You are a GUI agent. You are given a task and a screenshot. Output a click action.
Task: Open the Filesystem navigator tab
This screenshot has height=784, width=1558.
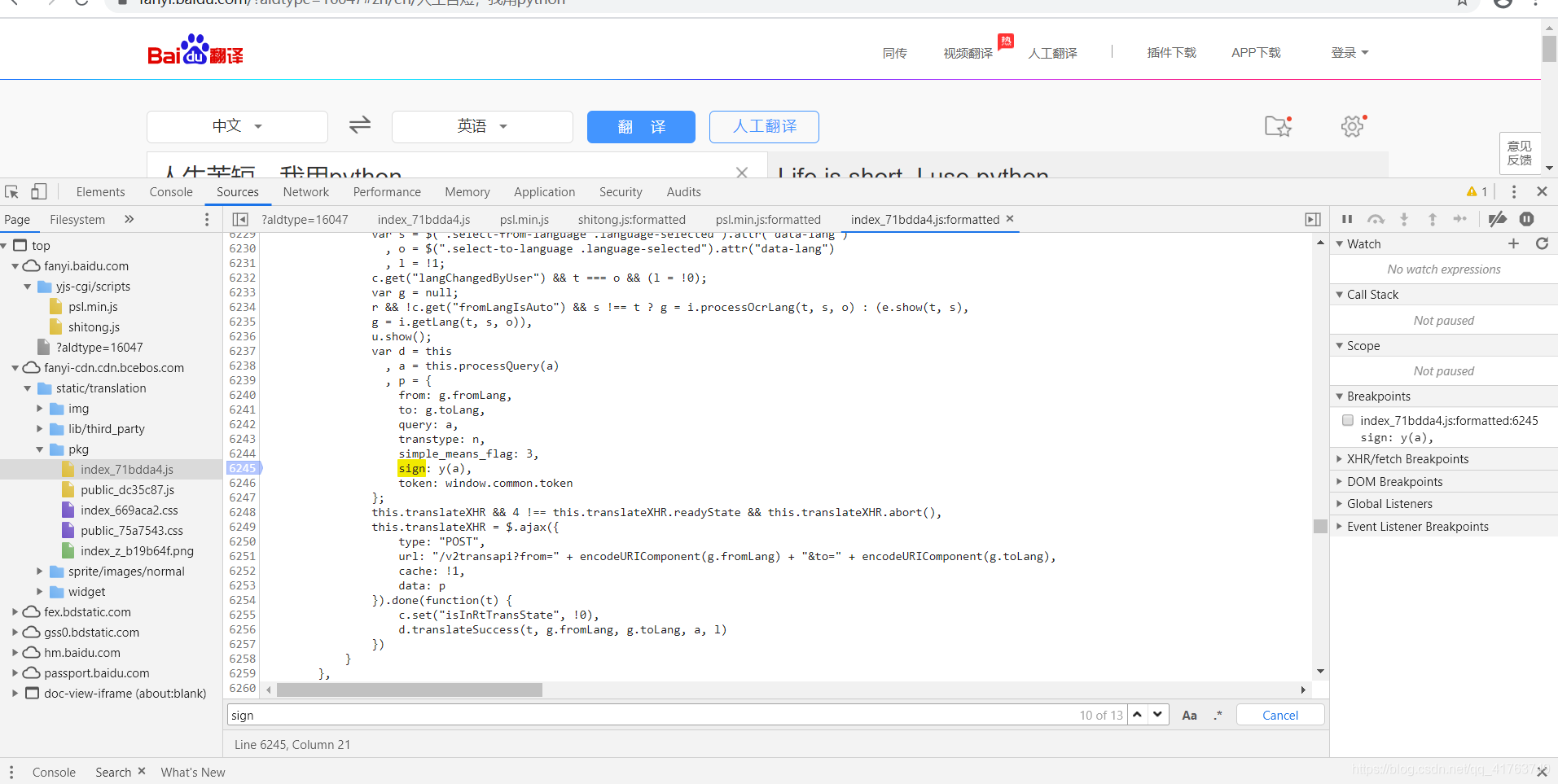coord(77,220)
